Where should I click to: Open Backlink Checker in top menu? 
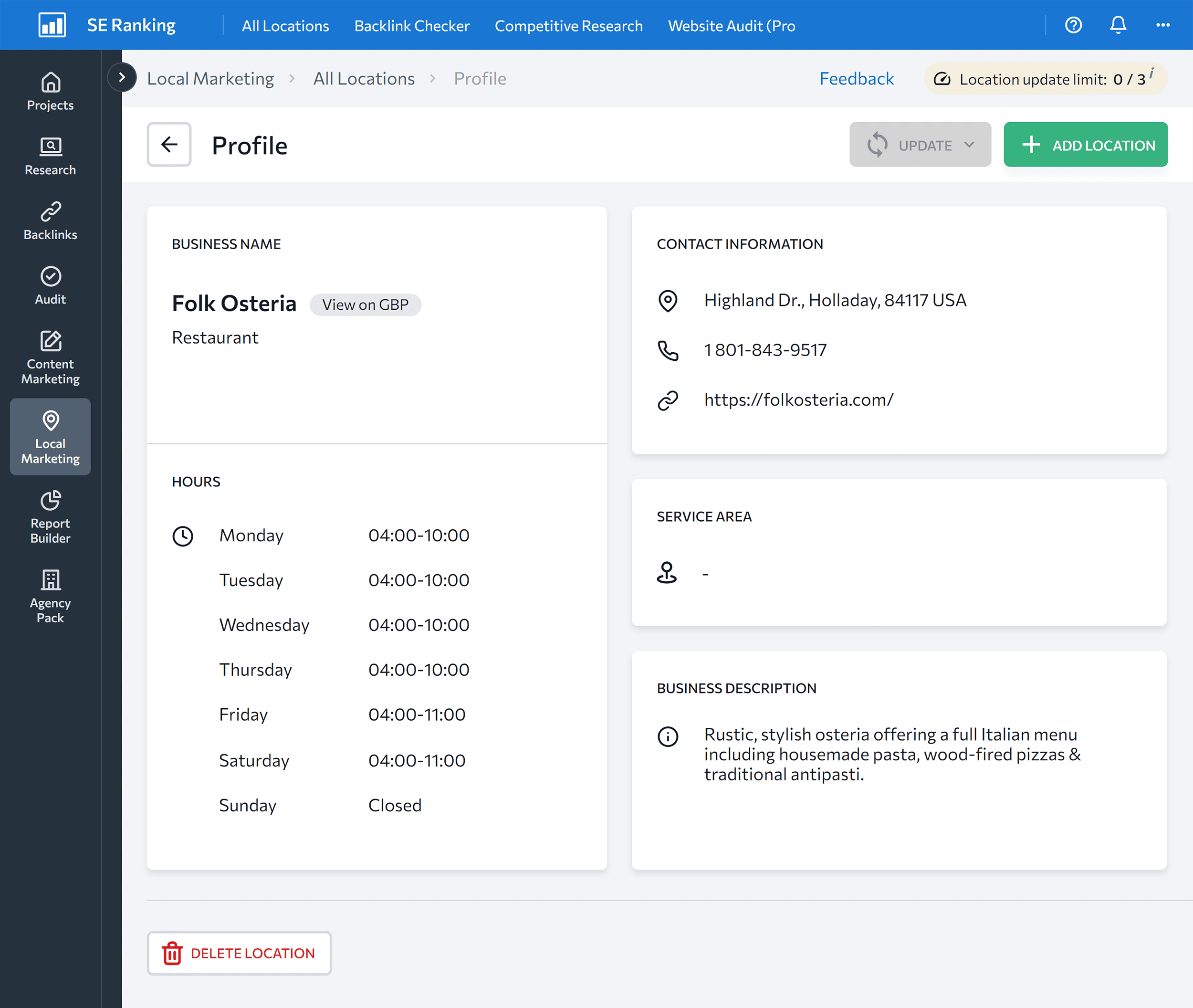click(x=411, y=26)
